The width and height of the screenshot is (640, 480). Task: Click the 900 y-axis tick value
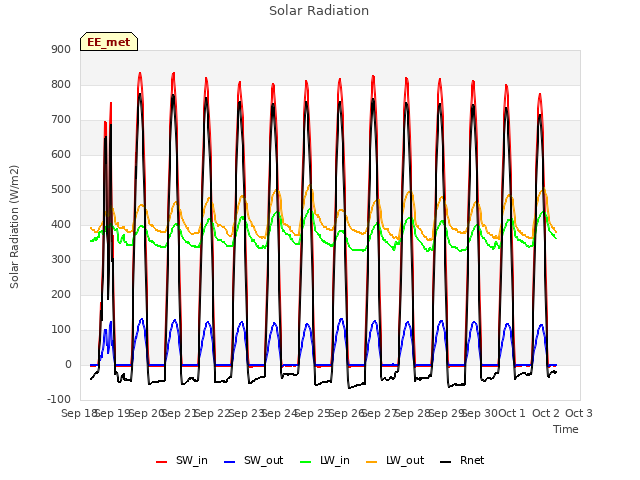click(x=61, y=49)
